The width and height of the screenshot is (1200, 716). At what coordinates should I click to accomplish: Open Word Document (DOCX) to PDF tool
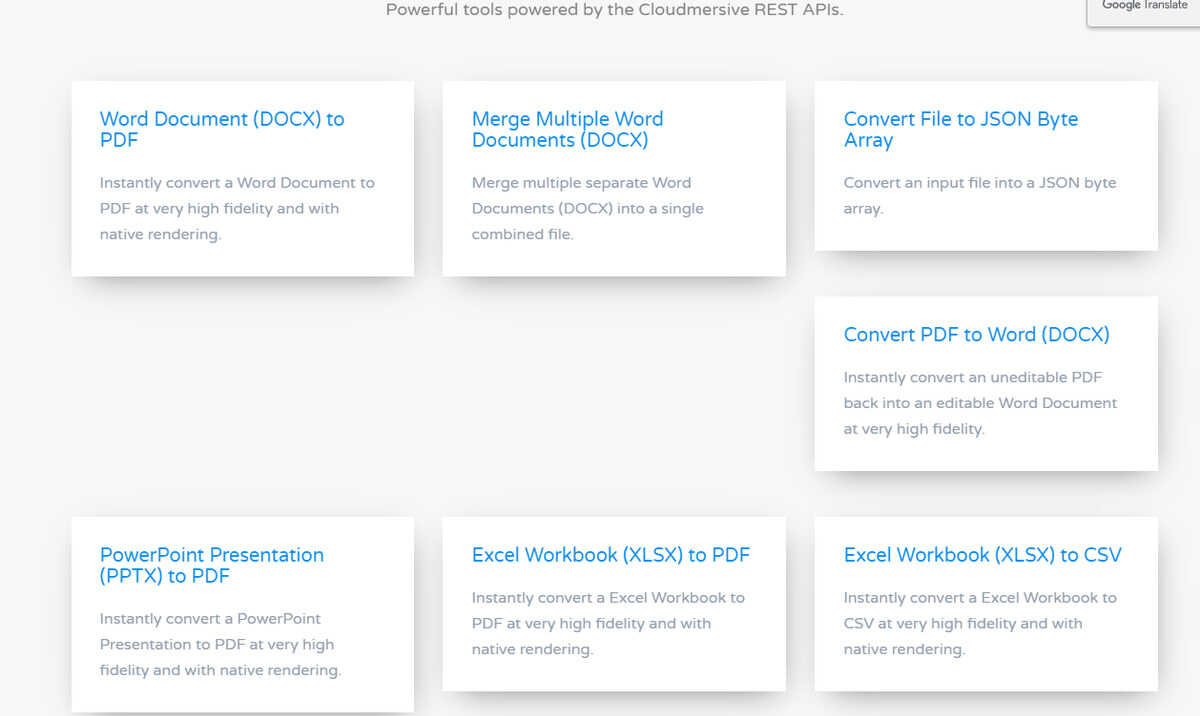(222, 130)
